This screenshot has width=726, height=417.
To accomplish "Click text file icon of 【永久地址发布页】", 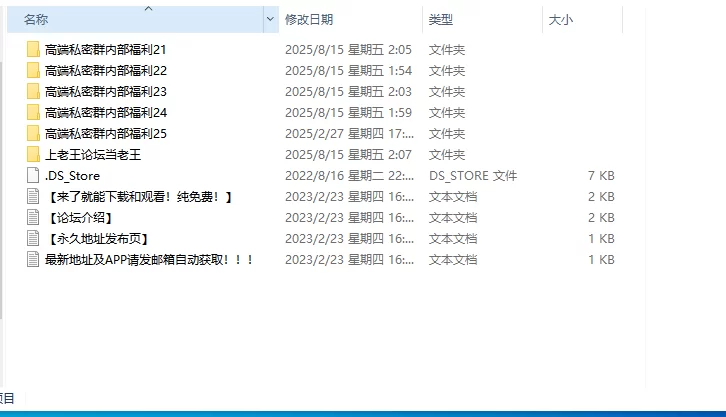I will [x=33, y=239].
